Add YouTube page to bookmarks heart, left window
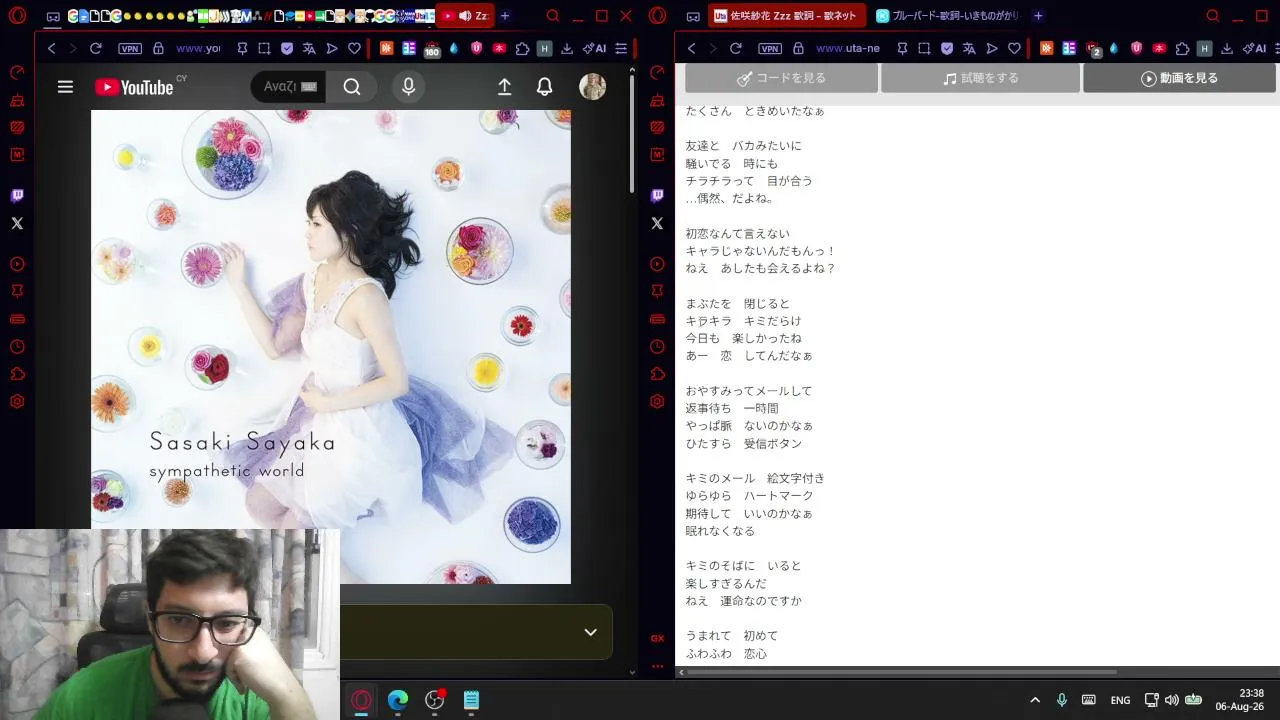Screen dimensions: 1280x720 (354, 48)
